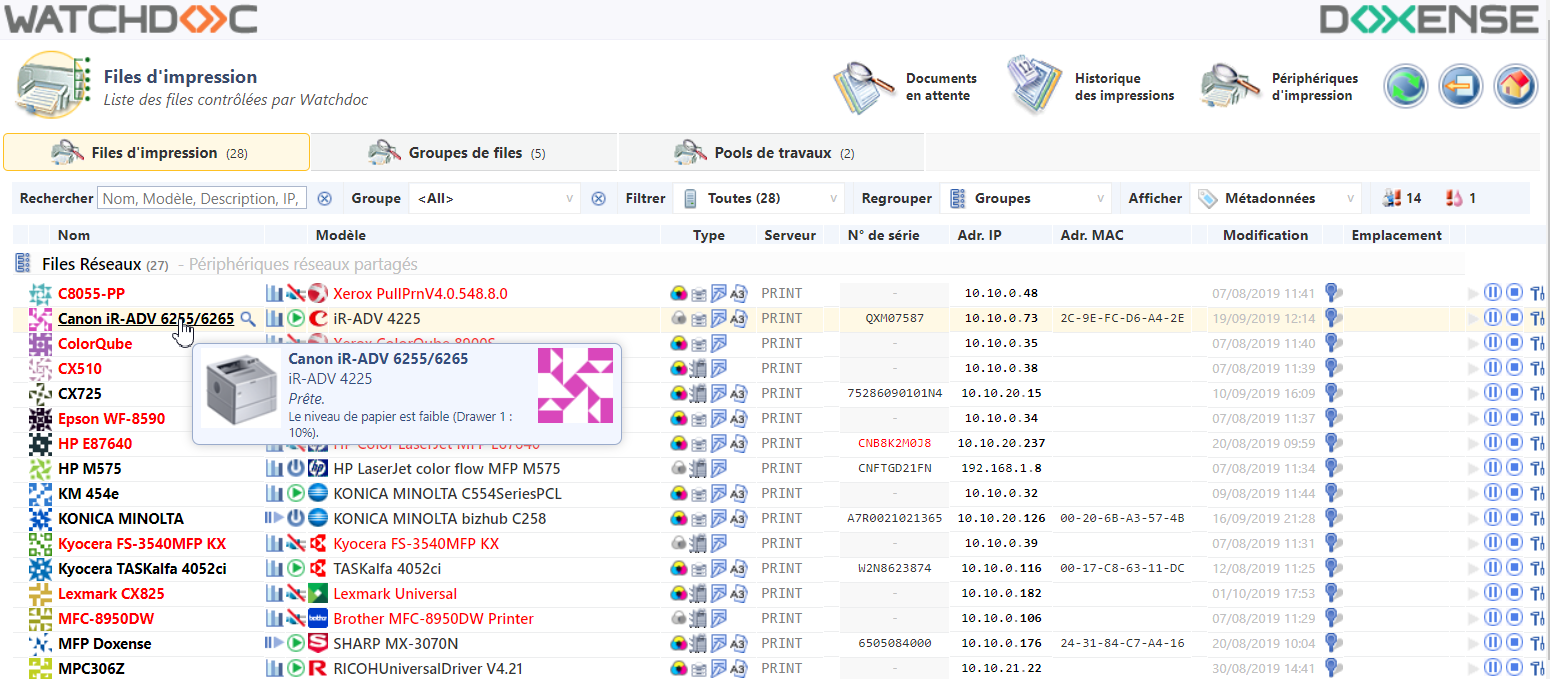Open the statistics chart icon for Kyocera FS-3540MFP KX

click(274, 544)
